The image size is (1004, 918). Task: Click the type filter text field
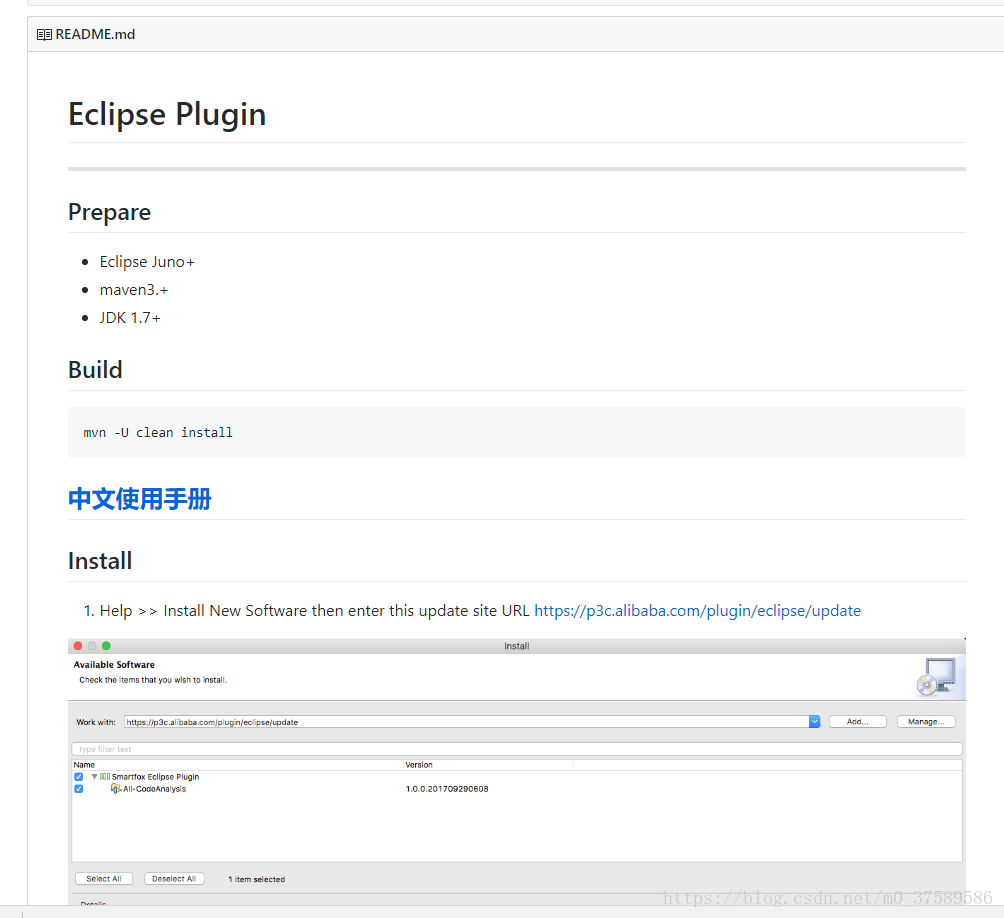click(517, 749)
